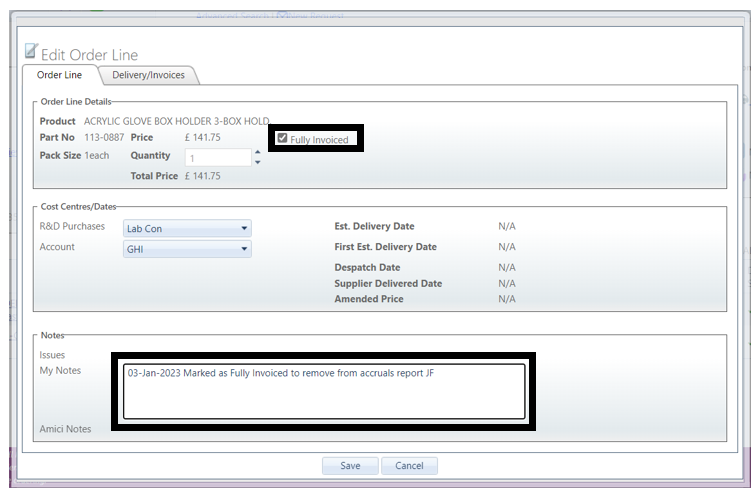Click the part number 113-0887

(x=104, y=137)
